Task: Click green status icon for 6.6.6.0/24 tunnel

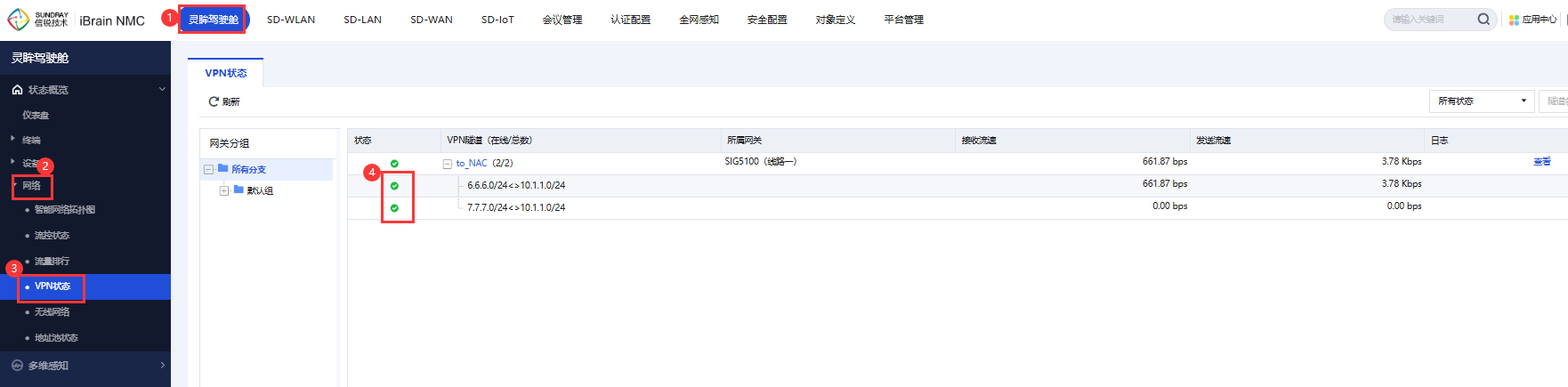Action: coord(394,186)
